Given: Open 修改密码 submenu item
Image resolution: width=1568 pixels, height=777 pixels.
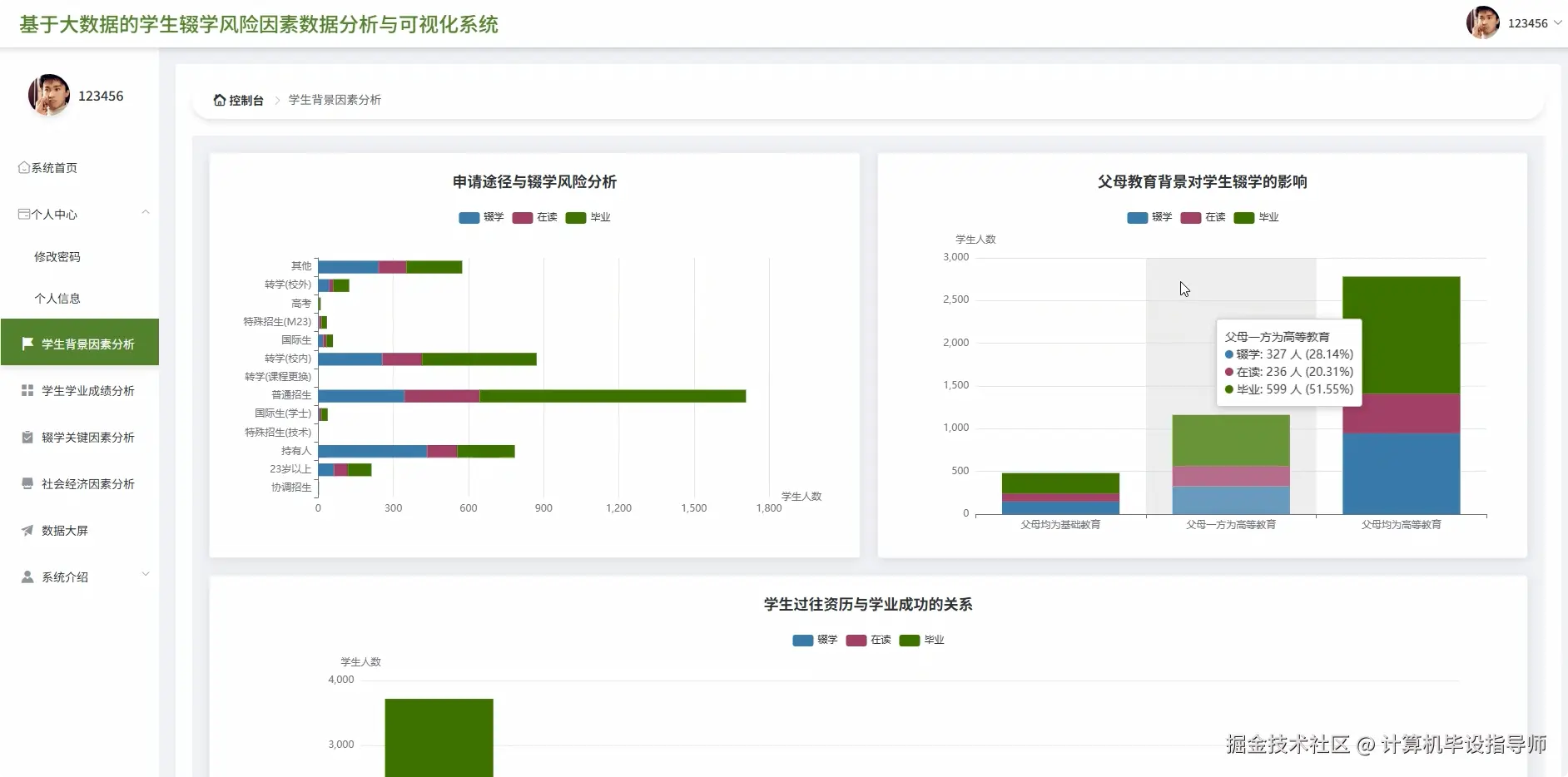Looking at the screenshot, I should coord(57,256).
